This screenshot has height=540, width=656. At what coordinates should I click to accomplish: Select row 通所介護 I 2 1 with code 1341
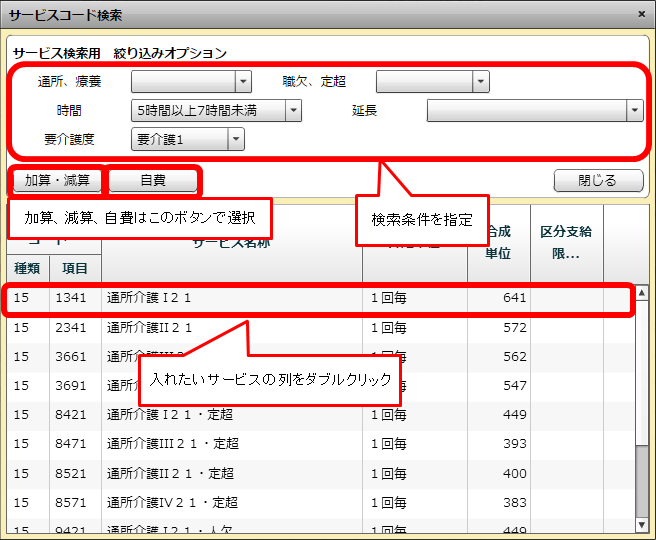point(300,298)
